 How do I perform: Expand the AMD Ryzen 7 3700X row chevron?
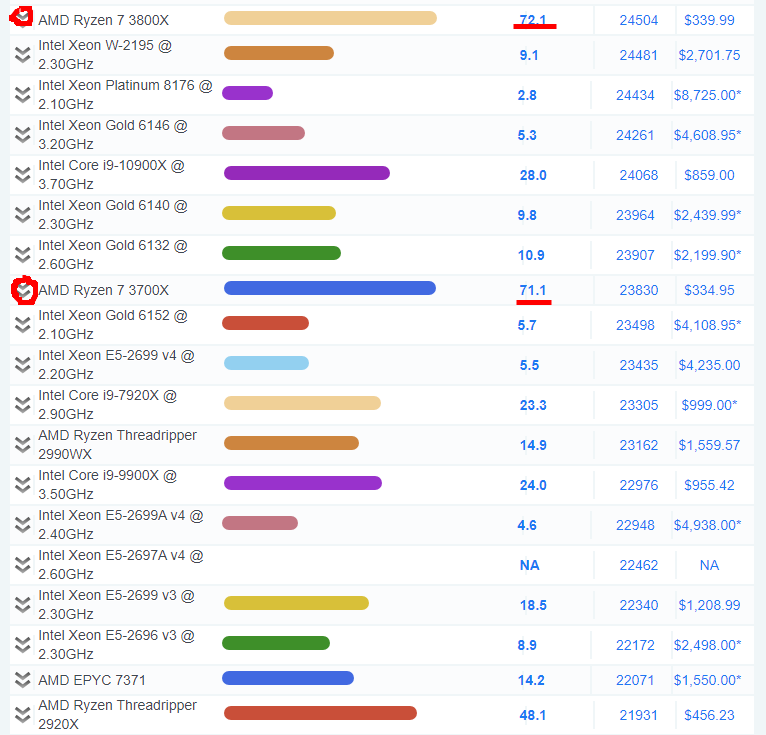coord(23,291)
